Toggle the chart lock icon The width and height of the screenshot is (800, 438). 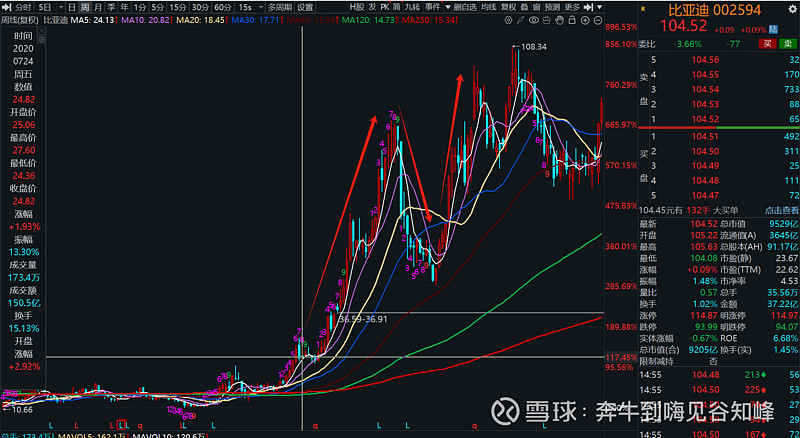(x=572, y=20)
